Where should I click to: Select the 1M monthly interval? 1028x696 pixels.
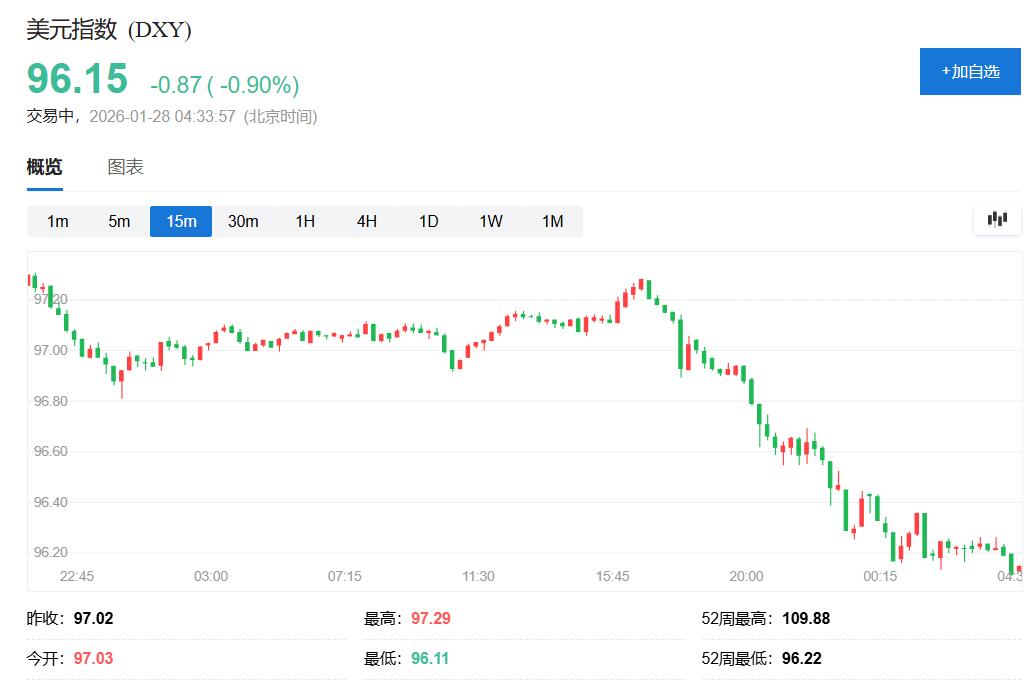(x=553, y=221)
